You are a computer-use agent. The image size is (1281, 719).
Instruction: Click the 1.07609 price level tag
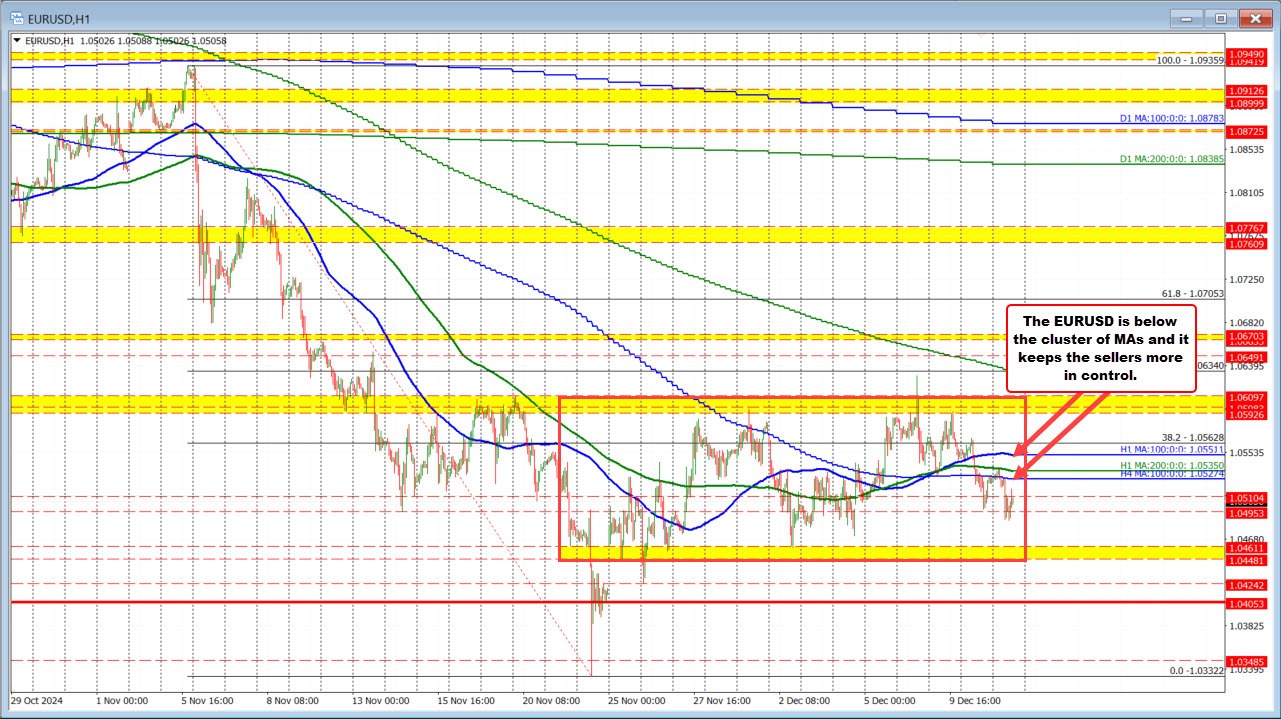[x=1248, y=244]
